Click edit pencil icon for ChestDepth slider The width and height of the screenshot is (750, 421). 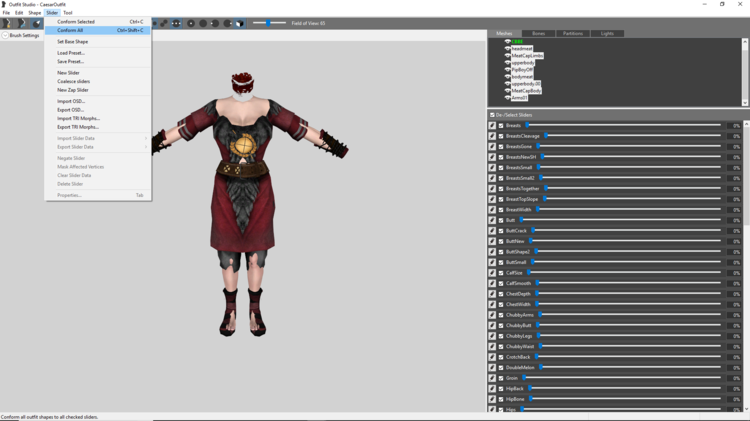(x=492, y=294)
